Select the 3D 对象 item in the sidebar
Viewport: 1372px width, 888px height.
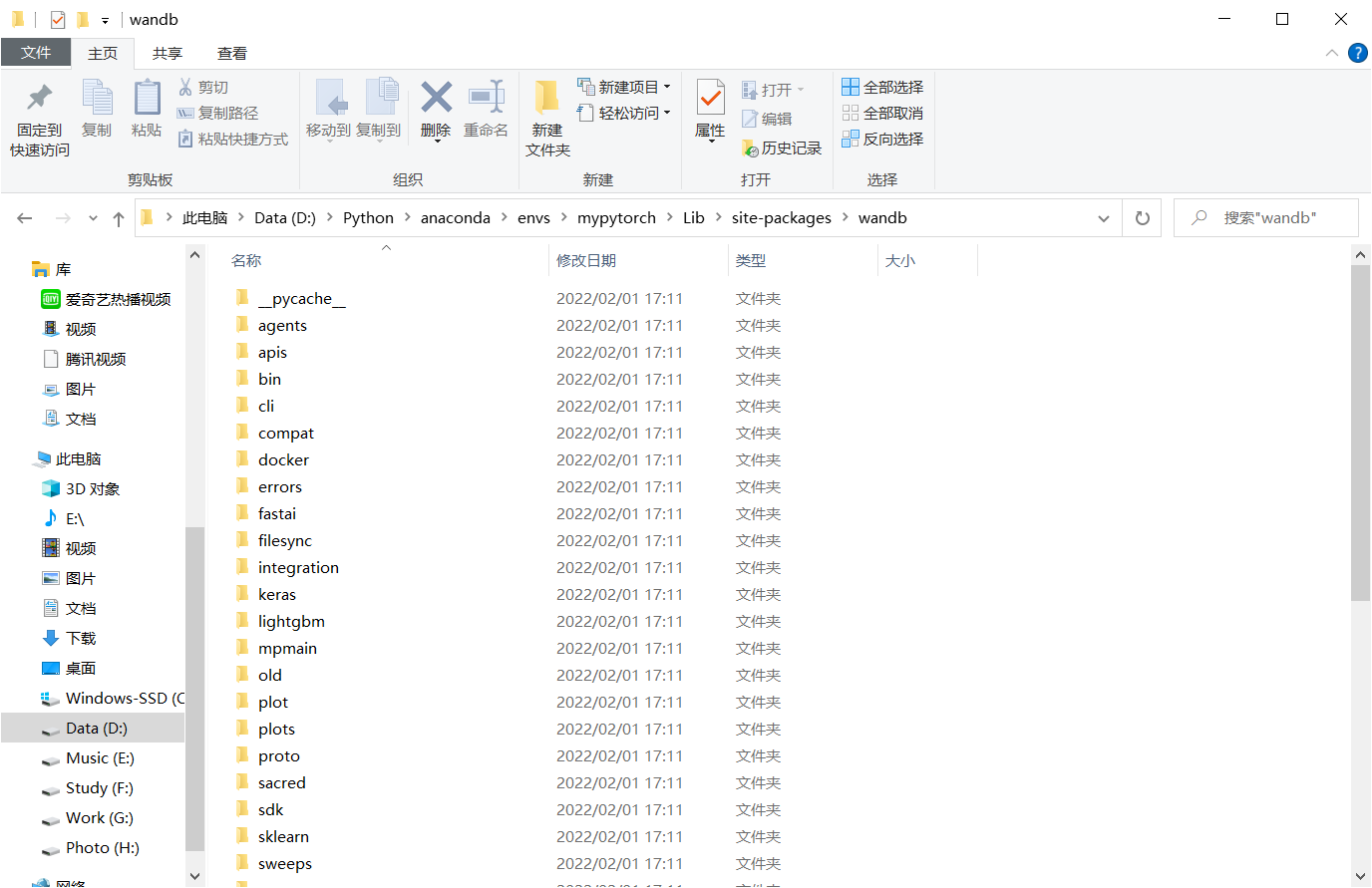(x=92, y=489)
